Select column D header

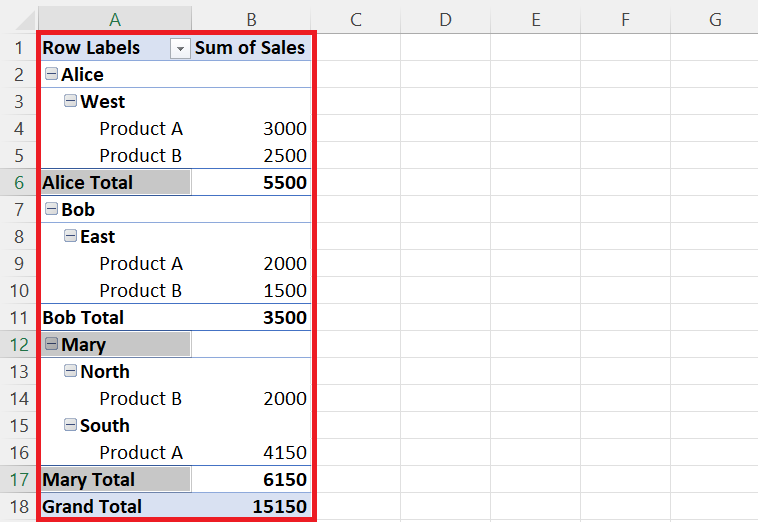(445, 19)
